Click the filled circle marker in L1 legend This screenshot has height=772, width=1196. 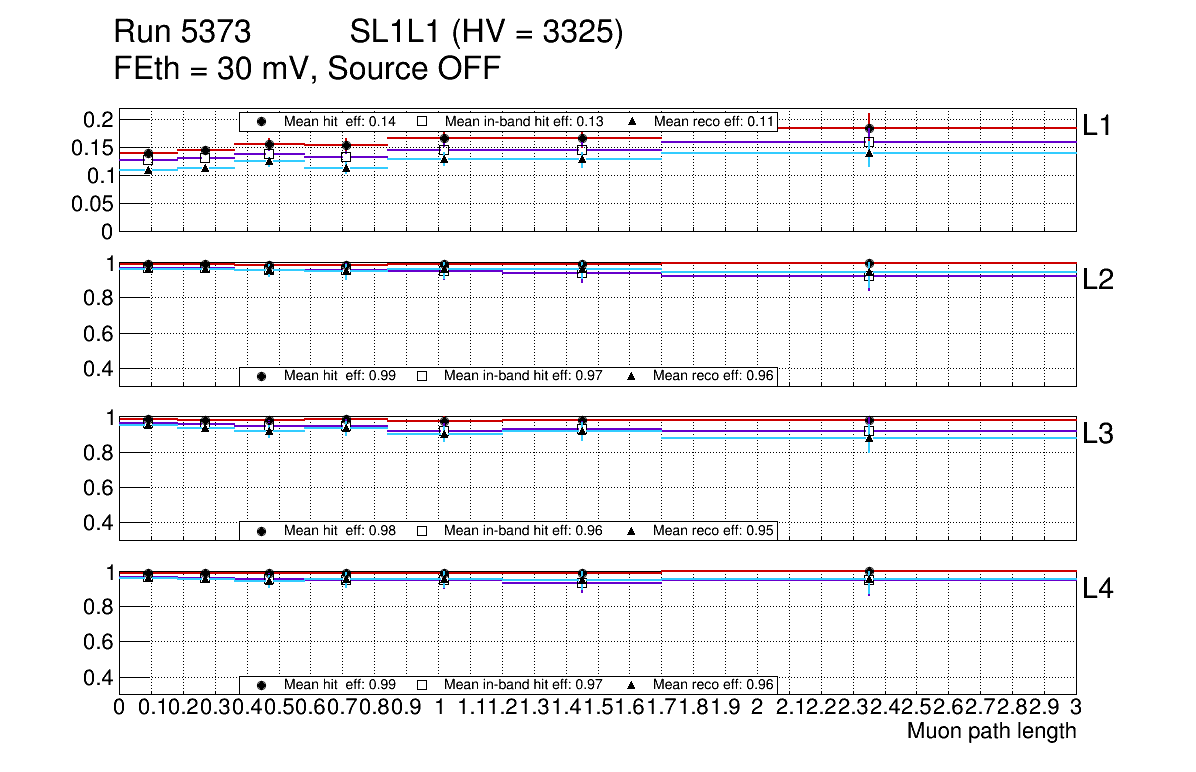(262, 121)
